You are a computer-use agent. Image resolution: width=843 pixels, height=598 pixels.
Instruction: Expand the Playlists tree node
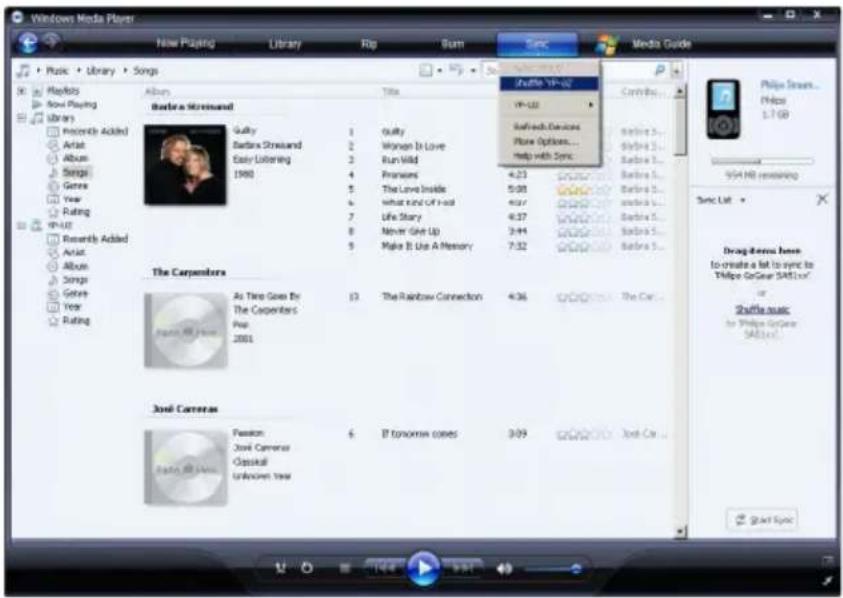click(22, 90)
